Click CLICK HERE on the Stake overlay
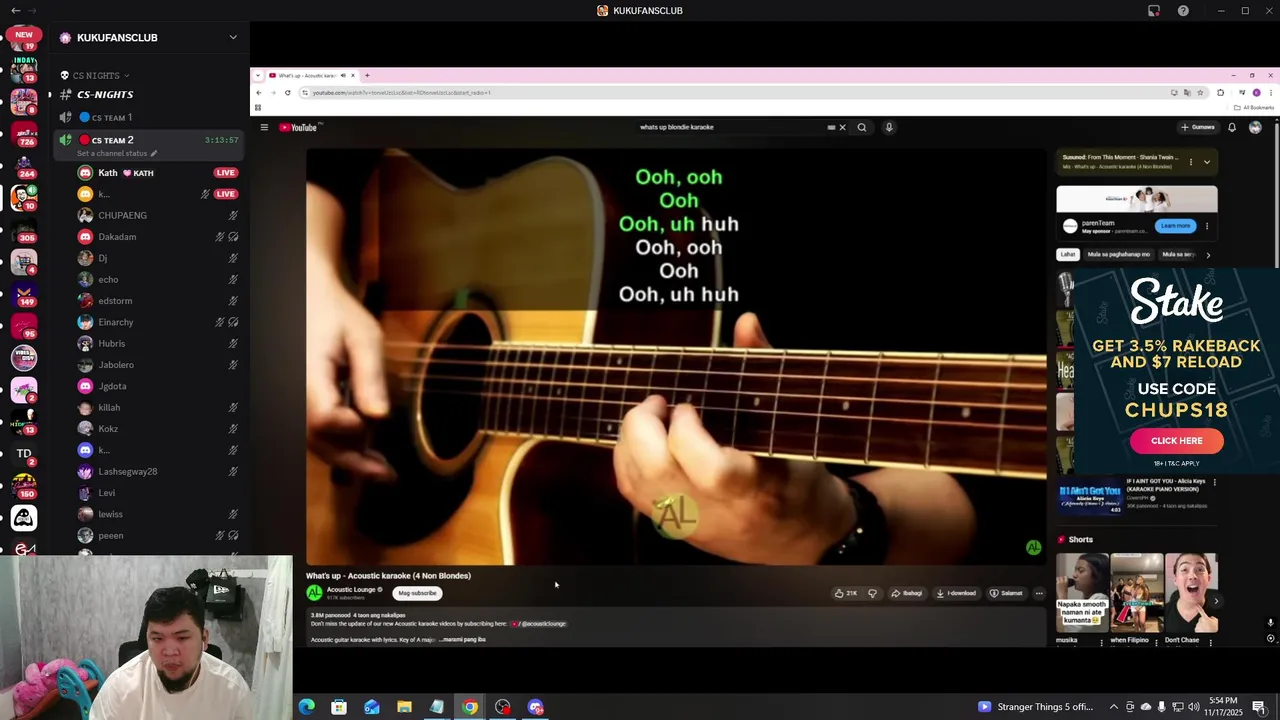1280x720 pixels. click(1176, 441)
